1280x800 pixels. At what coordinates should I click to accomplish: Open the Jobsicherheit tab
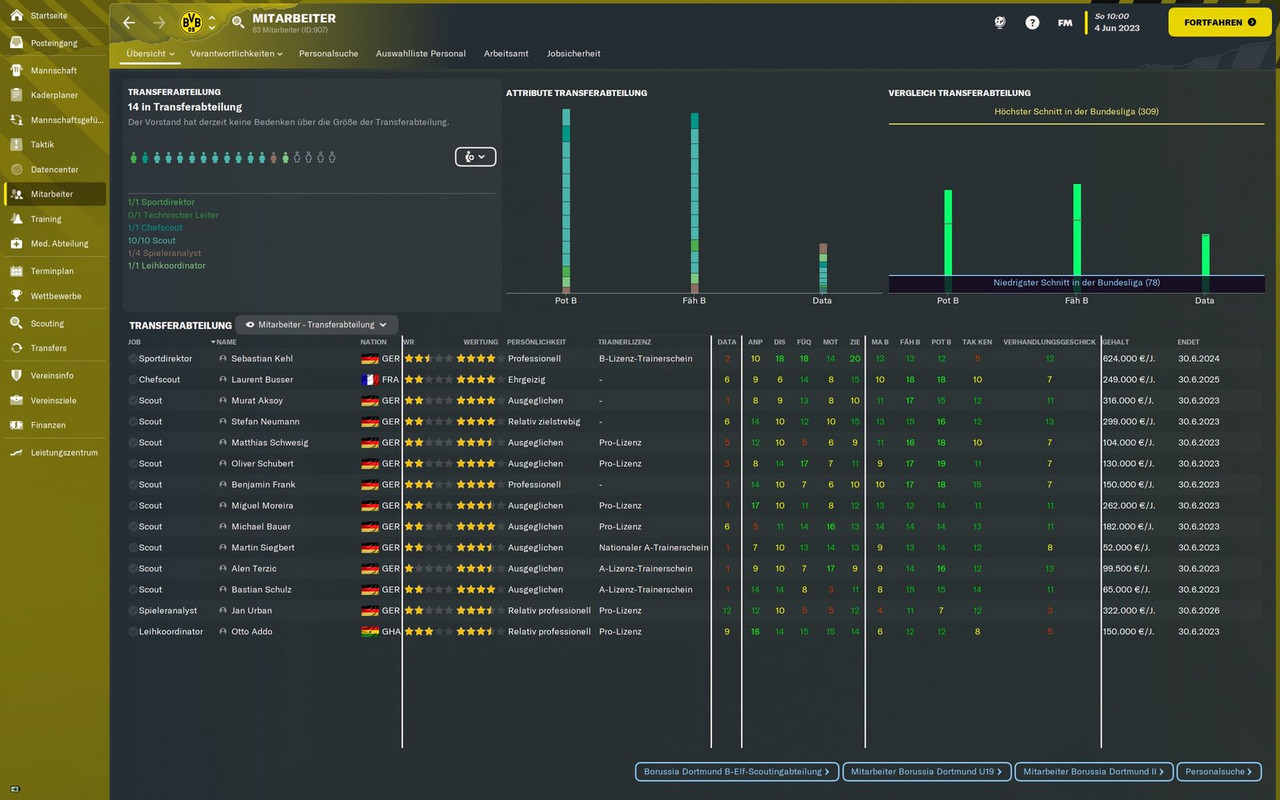click(574, 53)
